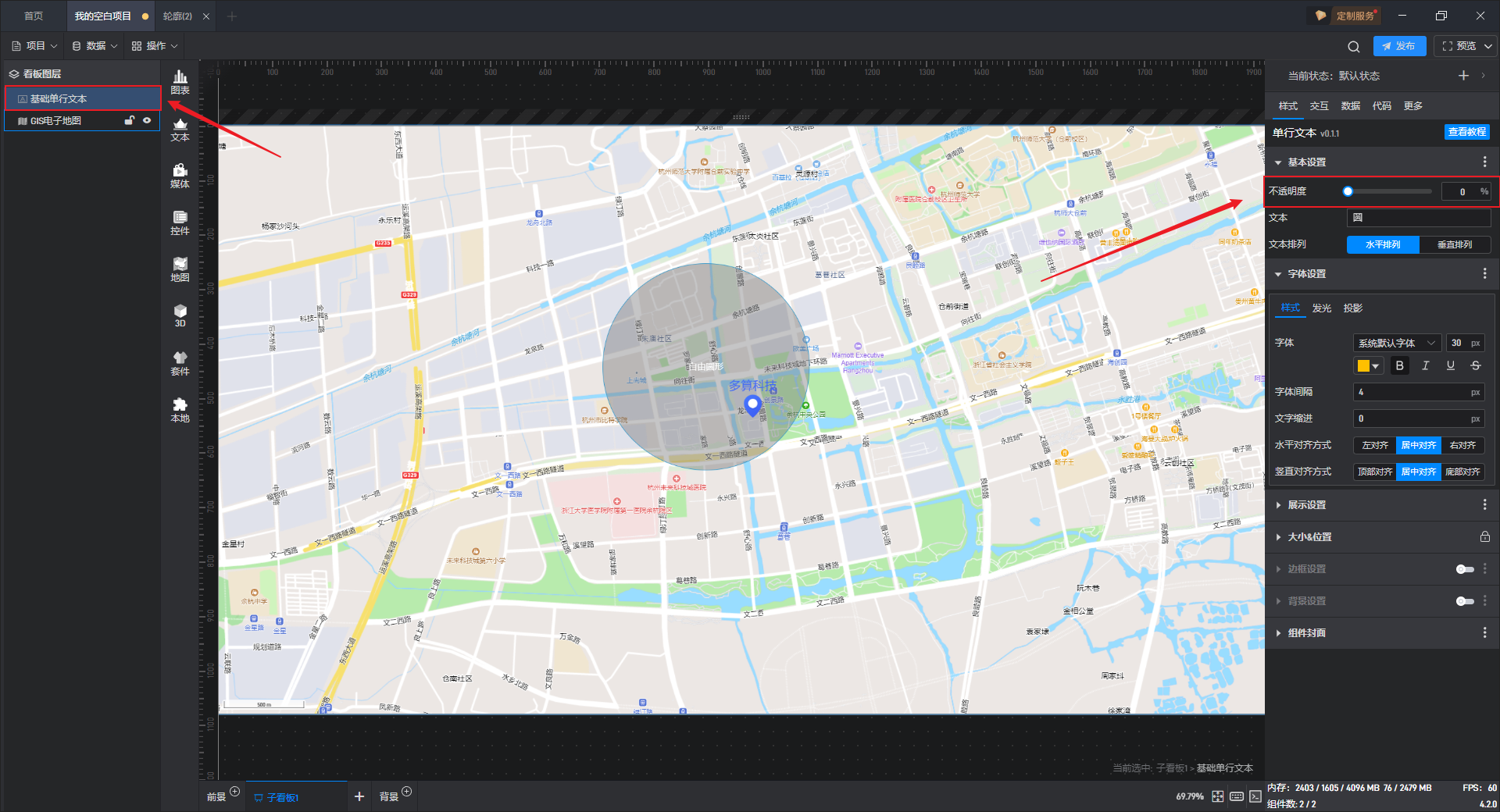Open the 媒体 media components panel
This screenshot has height=812, width=1500.
[x=180, y=176]
